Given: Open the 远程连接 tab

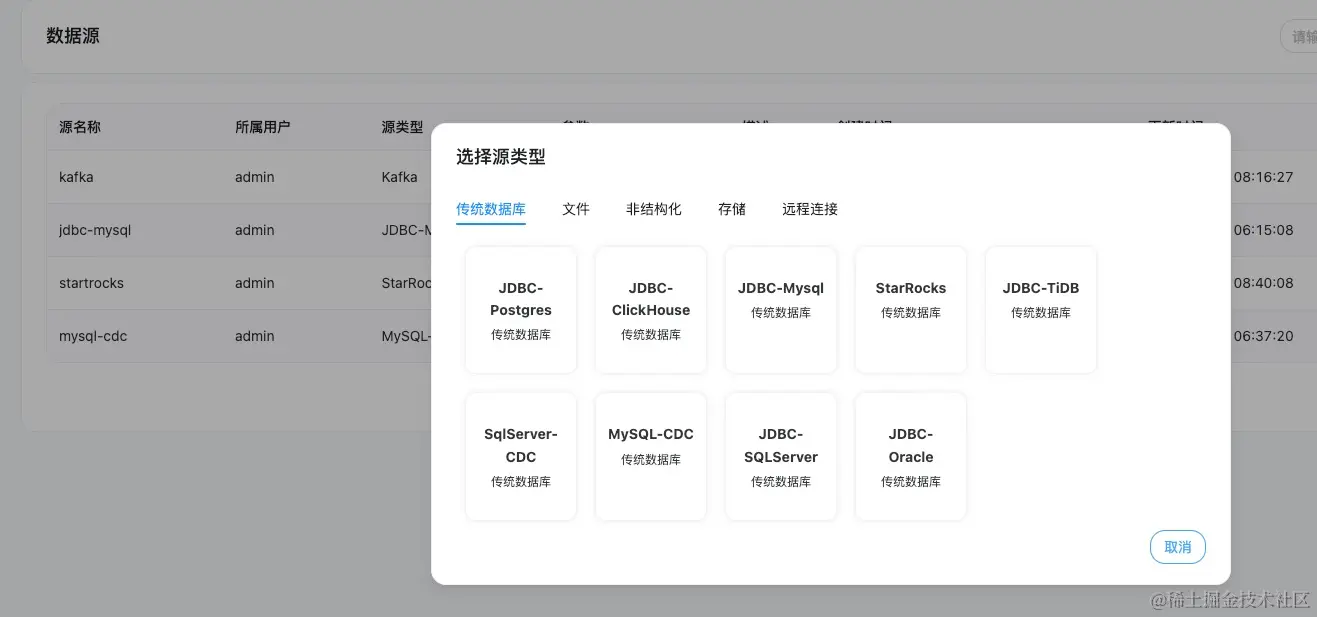Looking at the screenshot, I should (810, 209).
